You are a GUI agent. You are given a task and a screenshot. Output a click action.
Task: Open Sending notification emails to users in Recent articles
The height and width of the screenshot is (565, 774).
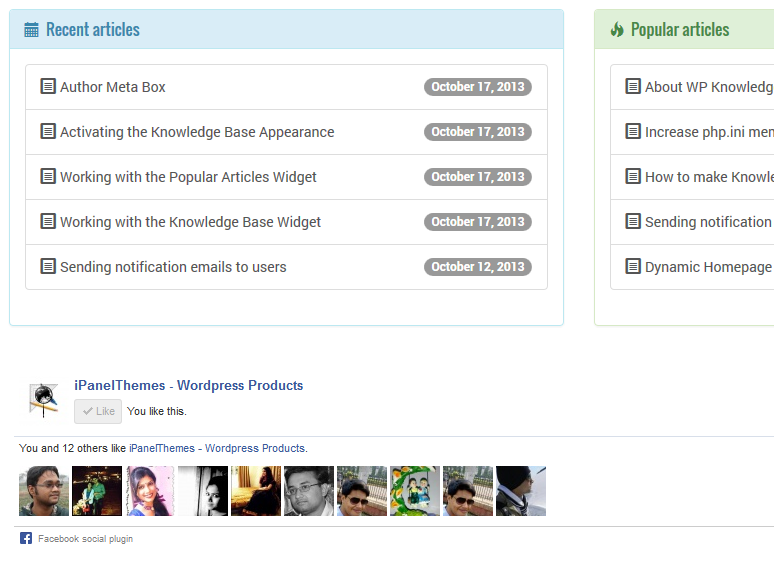[x=173, y=267]
